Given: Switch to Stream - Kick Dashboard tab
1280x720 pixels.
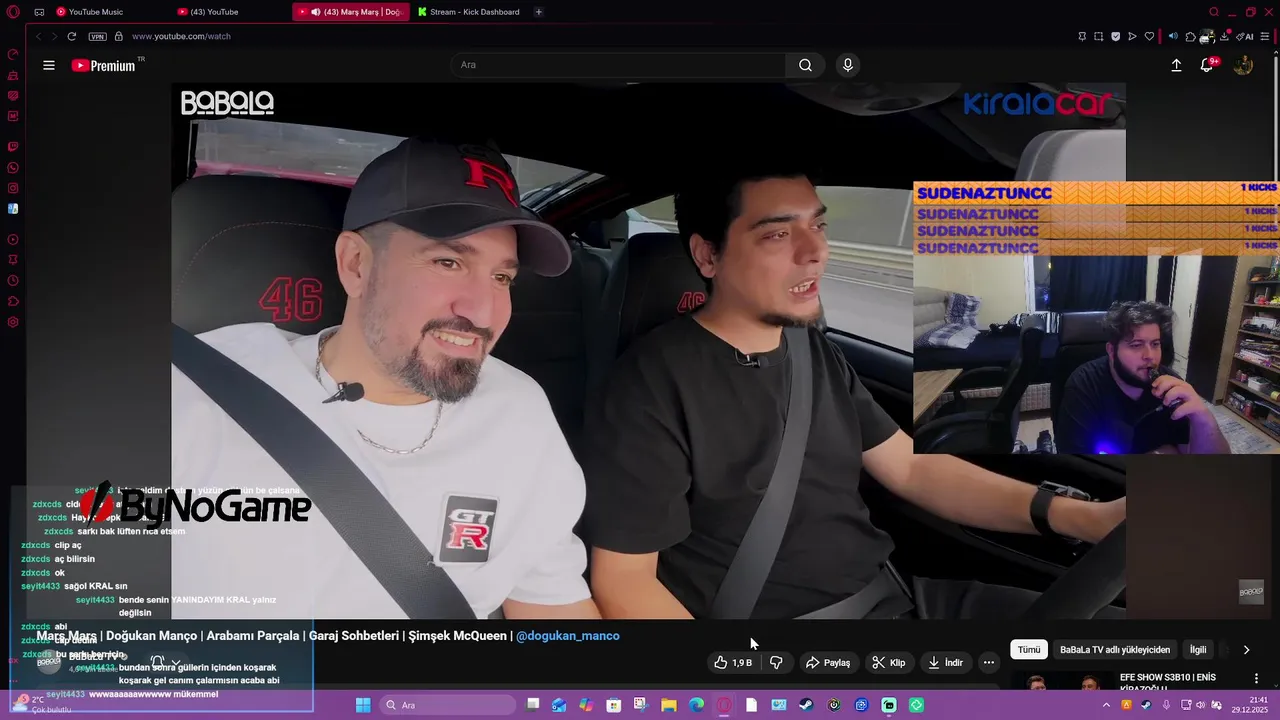Looking at the screenshot, I should pyautogui.click(x=470, y=12).
